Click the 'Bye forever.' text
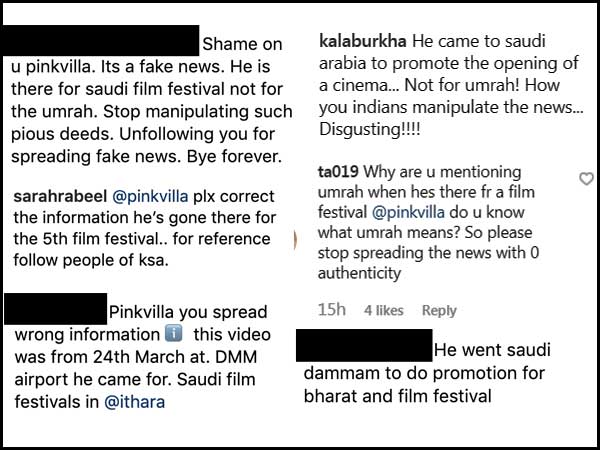This screenshot has height=450, width=600. [x=234, y=156]
